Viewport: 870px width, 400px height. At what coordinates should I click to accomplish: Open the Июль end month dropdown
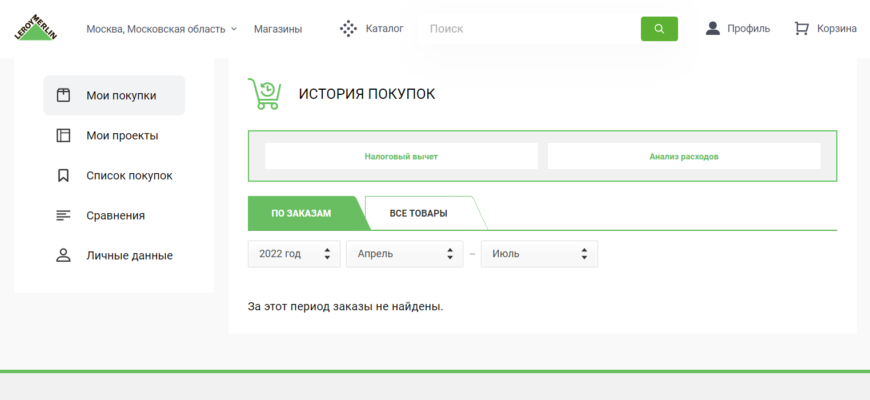click(539, 254)
